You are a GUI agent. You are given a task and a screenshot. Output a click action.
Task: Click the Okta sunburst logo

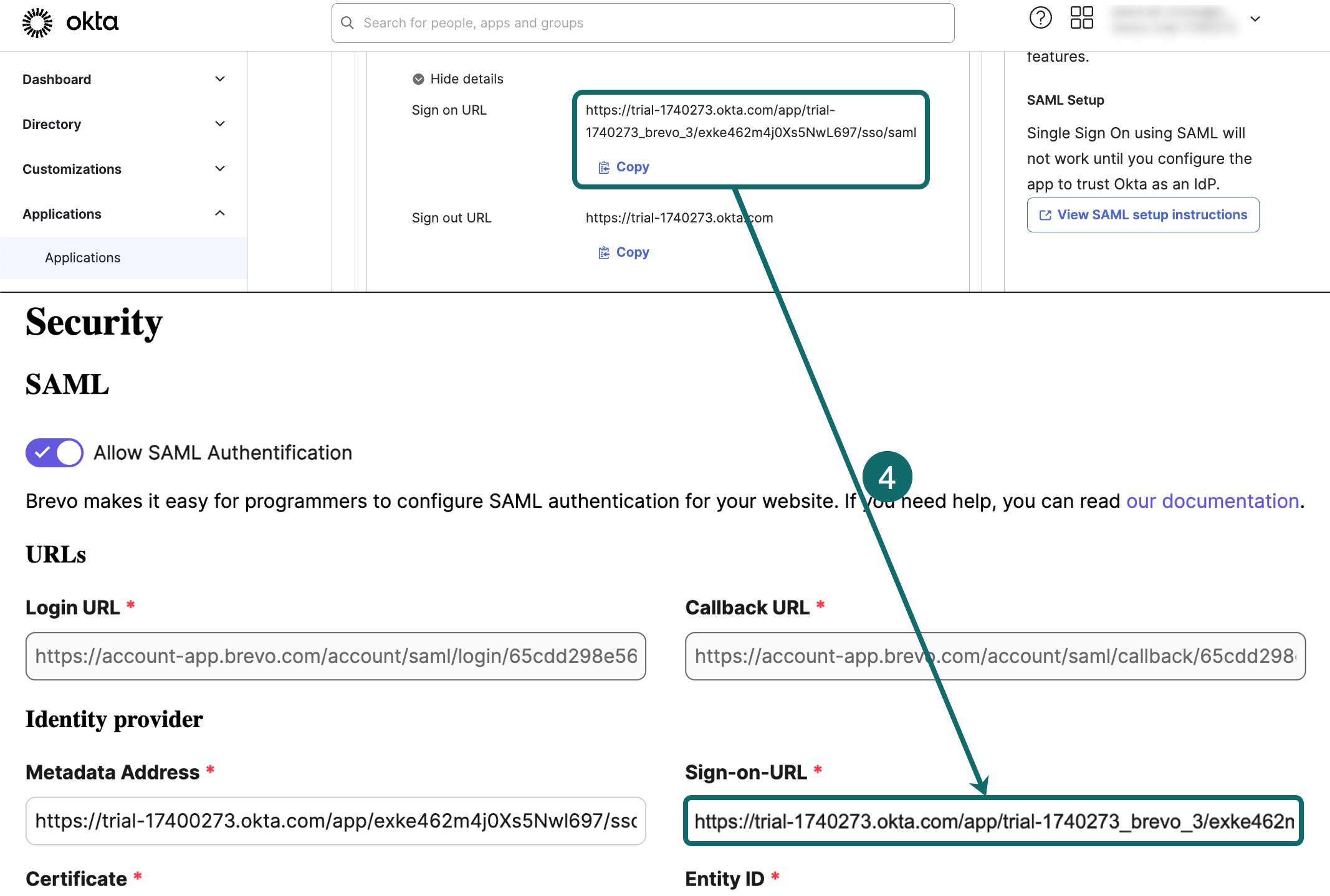pos(37,23)
